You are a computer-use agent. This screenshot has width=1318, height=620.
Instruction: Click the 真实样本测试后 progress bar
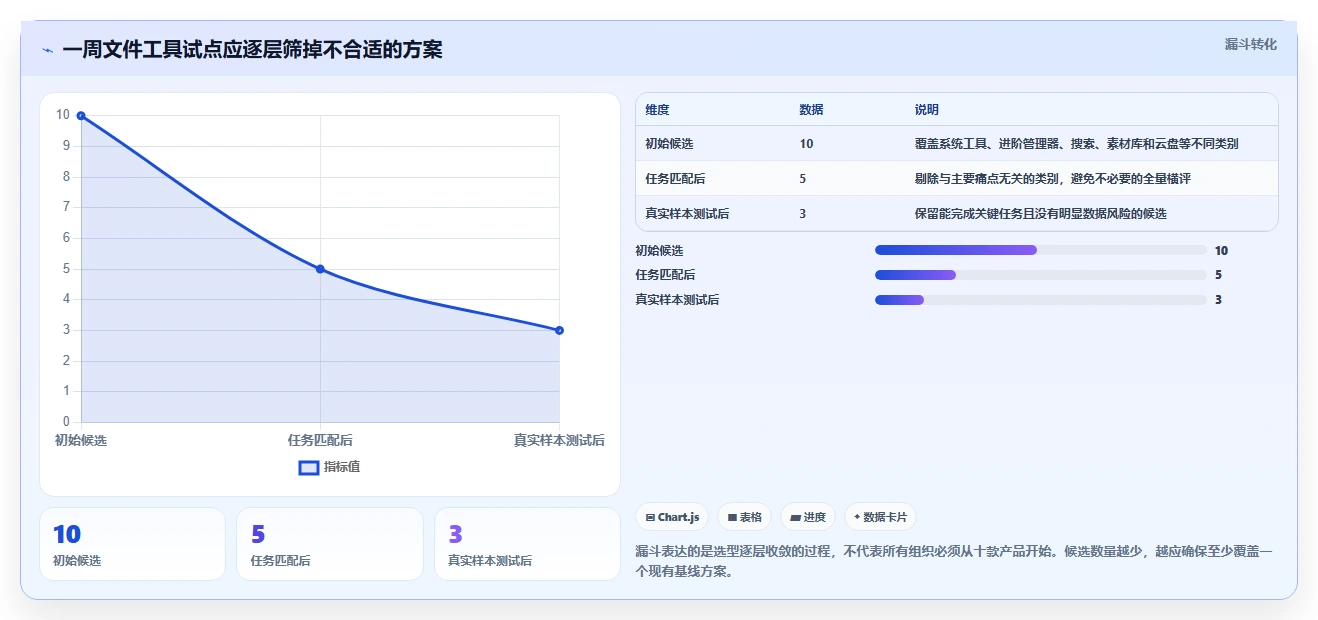click(x=1040, y=299)
